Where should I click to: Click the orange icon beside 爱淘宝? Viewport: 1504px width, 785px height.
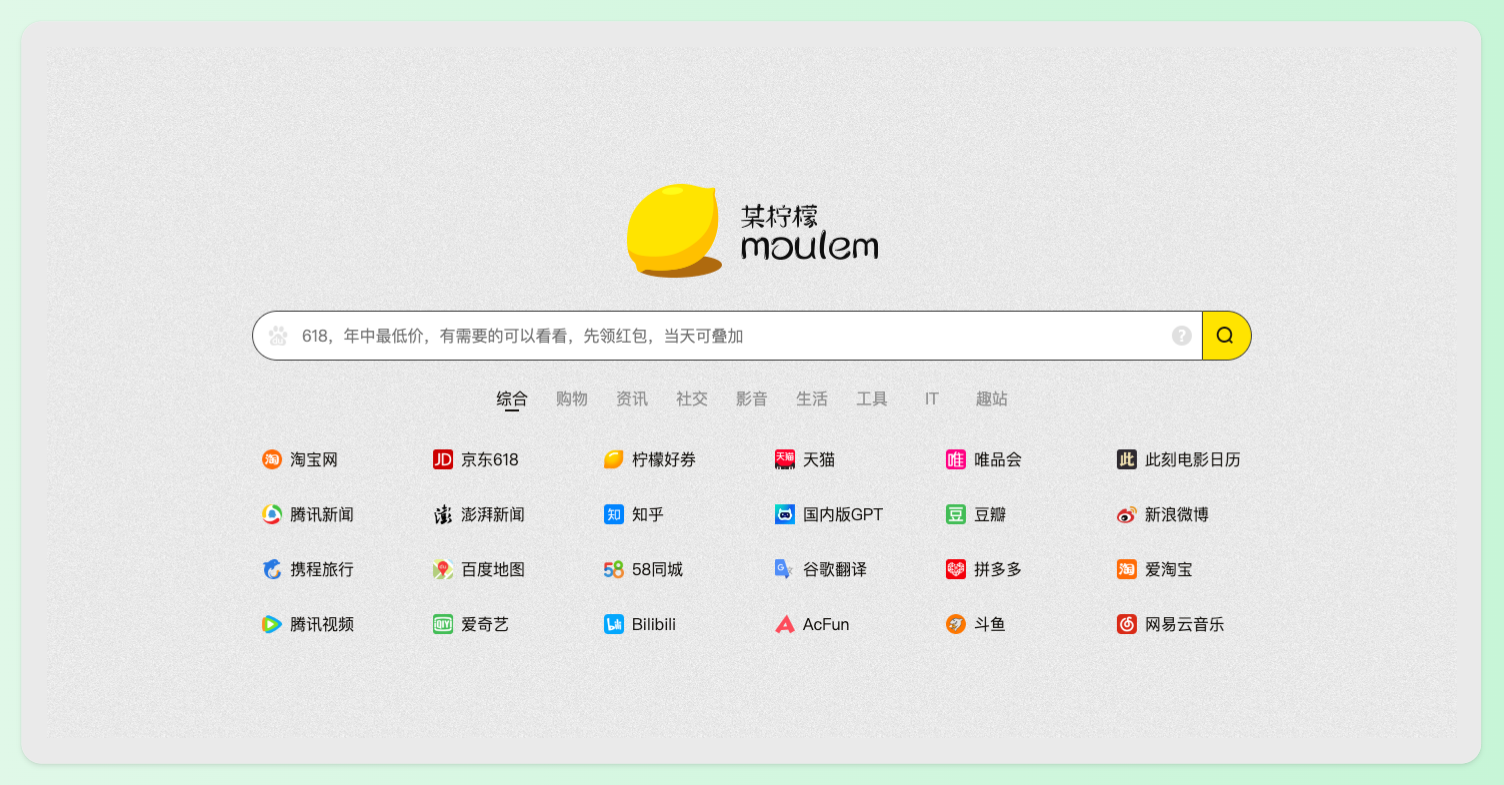pos(1127,570)
